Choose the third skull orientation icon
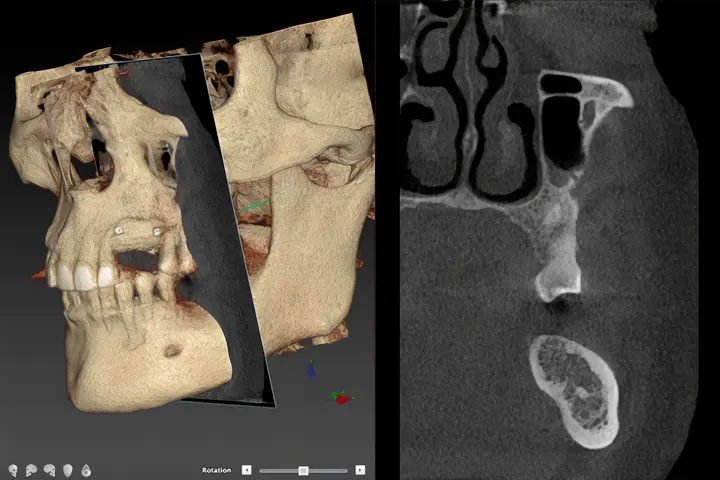Image resolution: width=720 pixels, height=480 pixels. (49, 470)
